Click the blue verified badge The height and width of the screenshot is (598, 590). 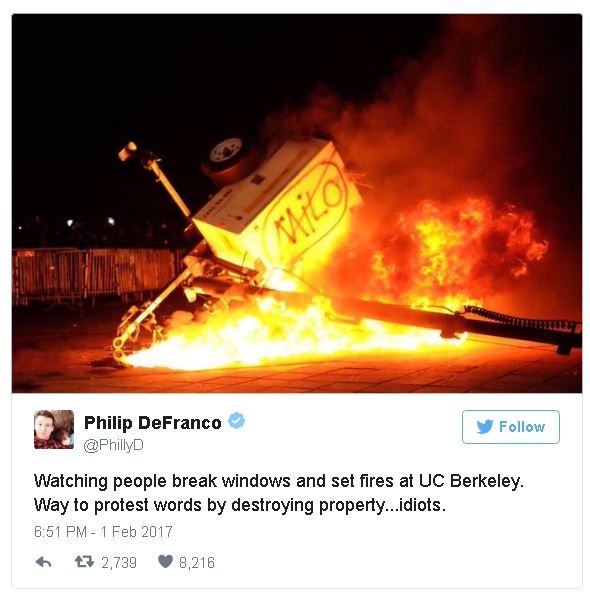(236, 421)
